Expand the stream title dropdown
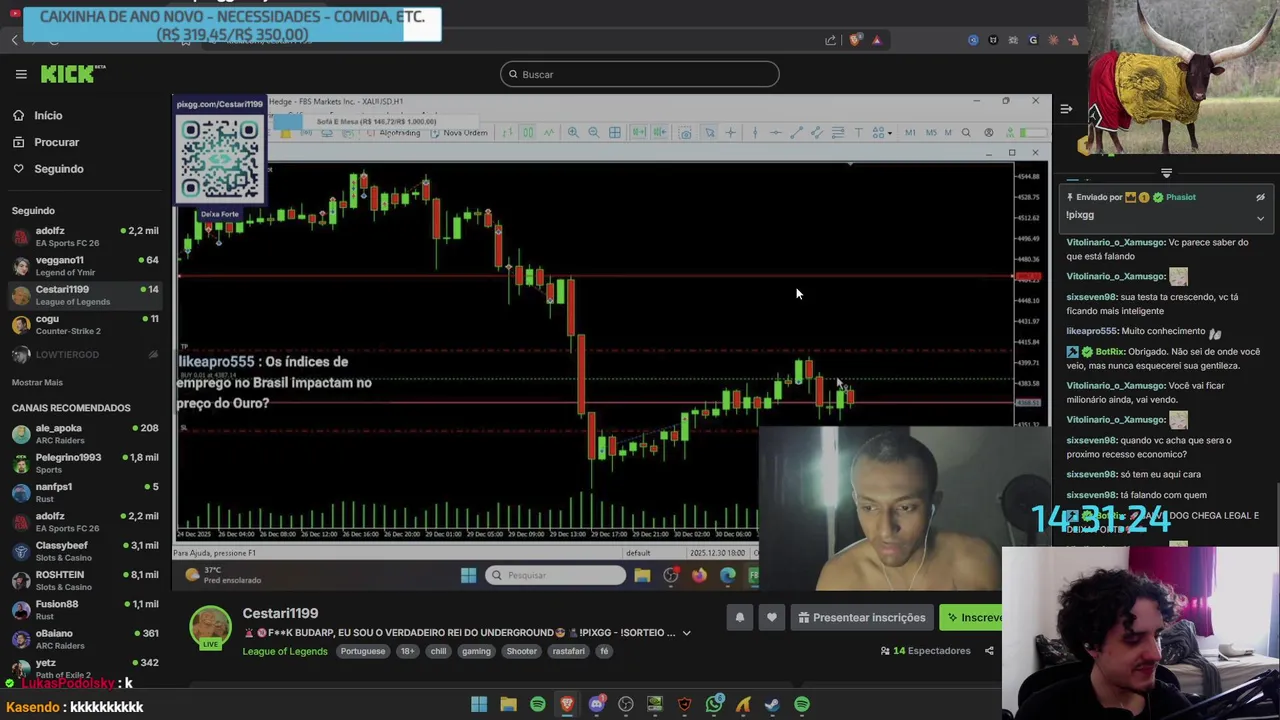Image resolution: width=1280 pixels, height=720 pixels. (686, 633)
